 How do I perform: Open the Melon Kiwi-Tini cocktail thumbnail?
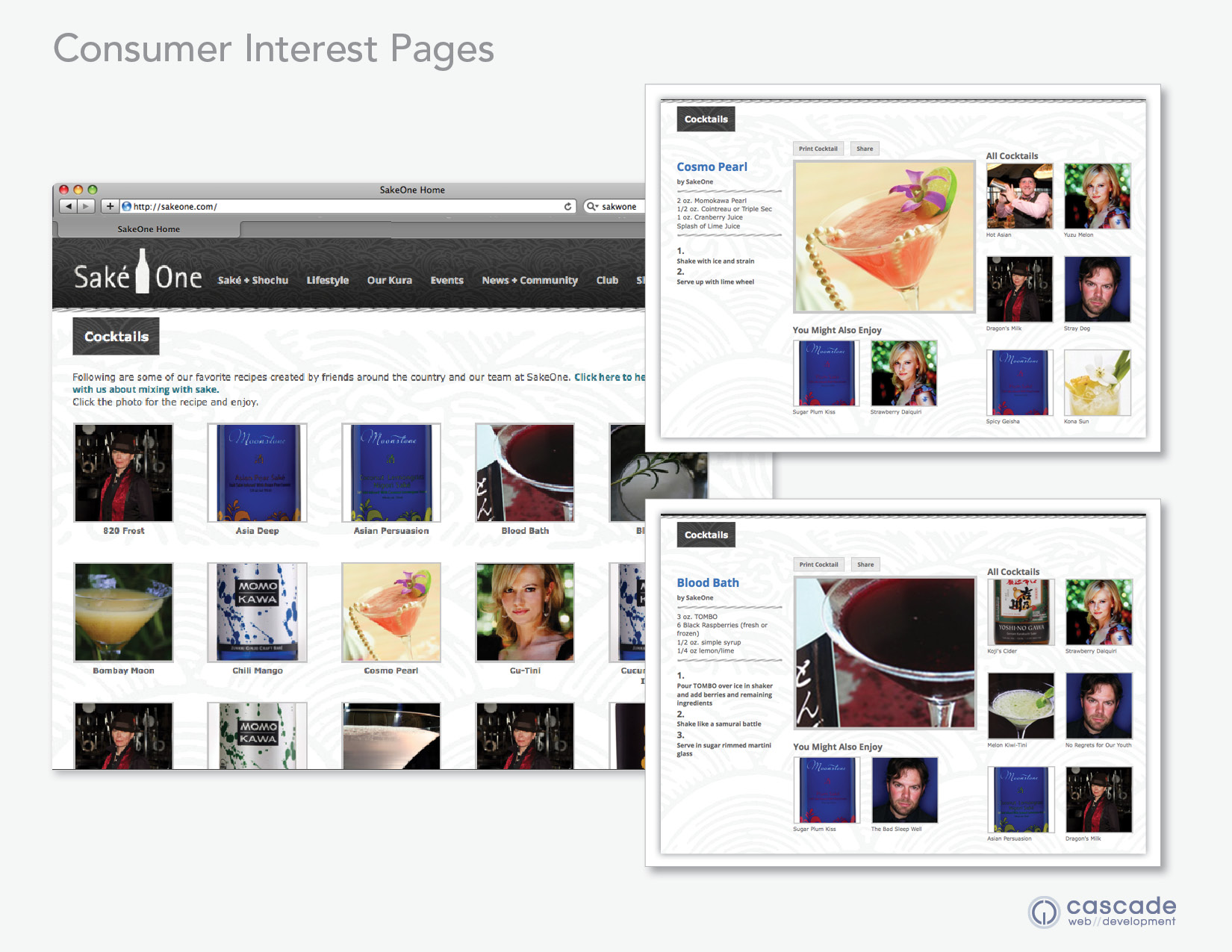1021,706
